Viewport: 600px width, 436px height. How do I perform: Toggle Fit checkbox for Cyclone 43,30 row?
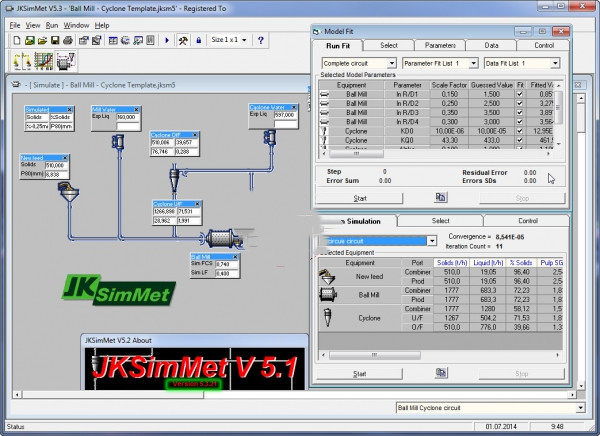520,140
